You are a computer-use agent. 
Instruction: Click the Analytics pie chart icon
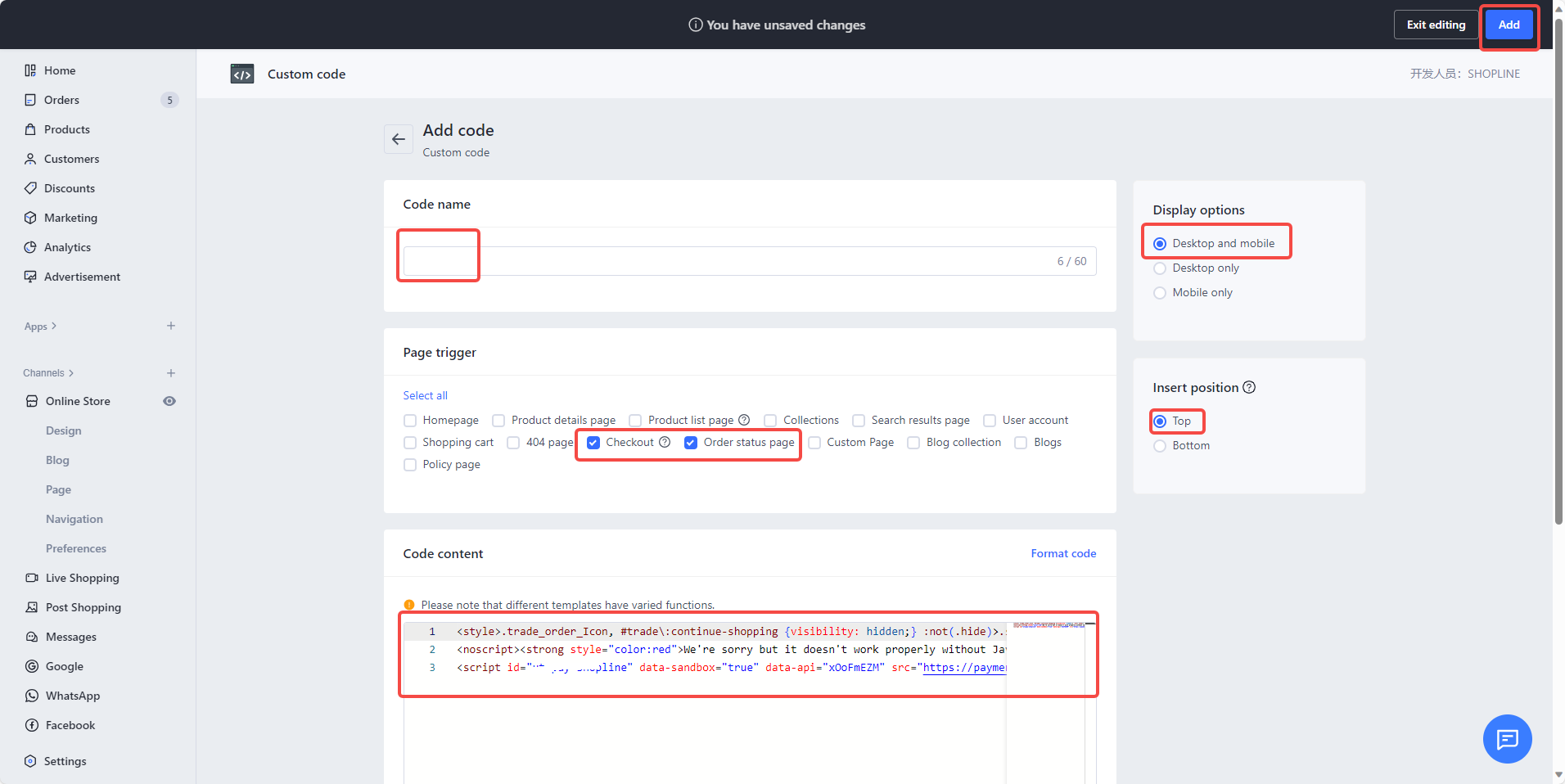[30, 247]
